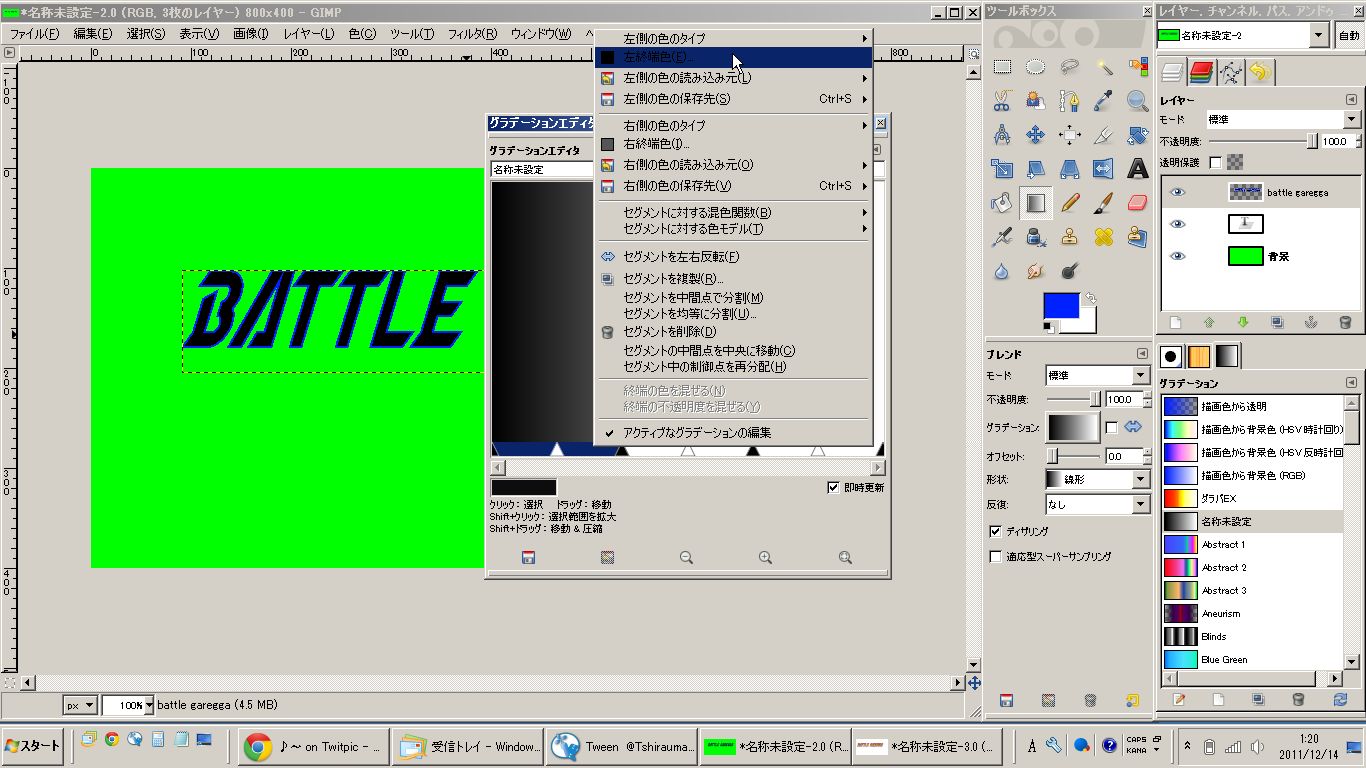
Task: Select the Zoom magnifier tool
Action: coord(1138,101)
